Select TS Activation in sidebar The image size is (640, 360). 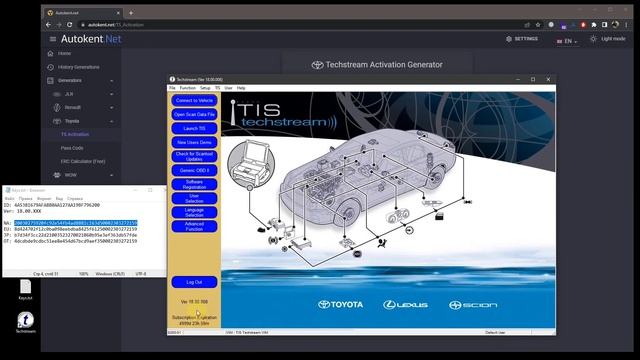coord(75,134)
